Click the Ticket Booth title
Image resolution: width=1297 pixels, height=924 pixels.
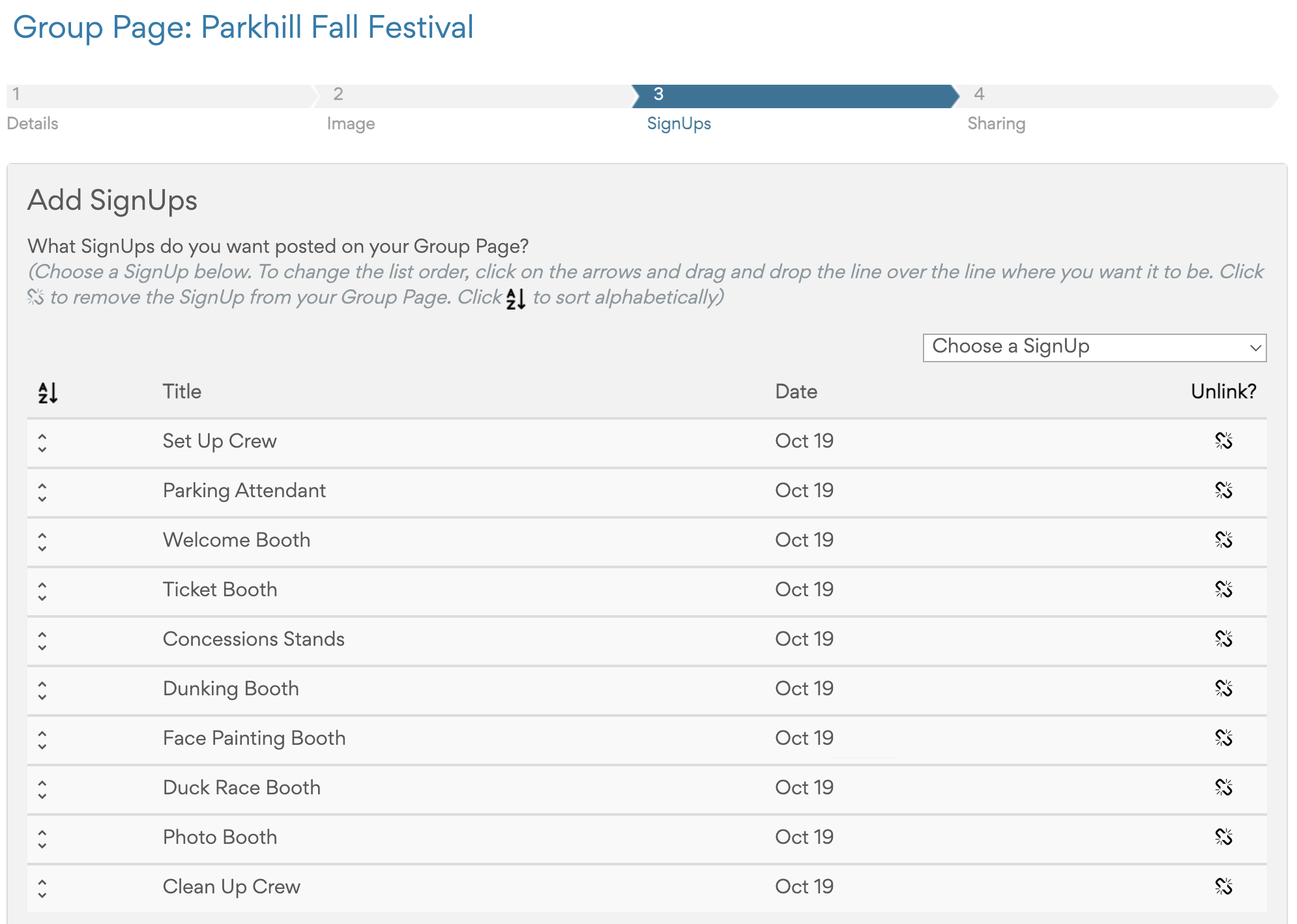click(x=220, y=590)
